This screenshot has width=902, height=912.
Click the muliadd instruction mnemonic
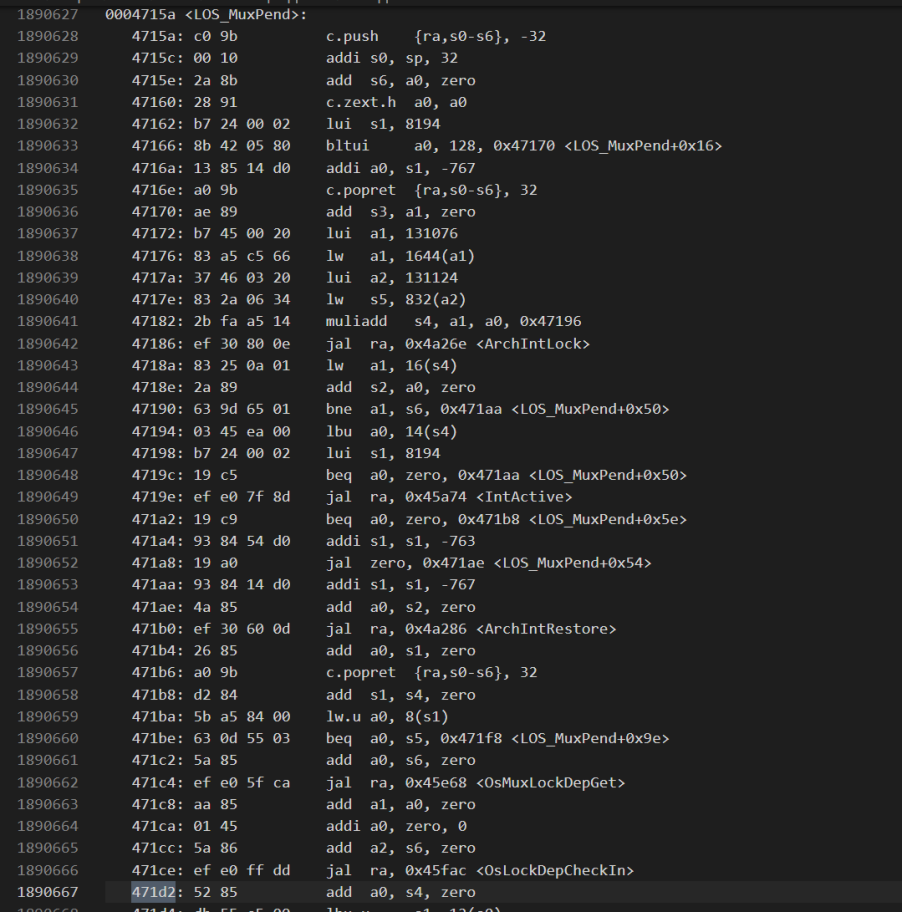coord(354,320)
